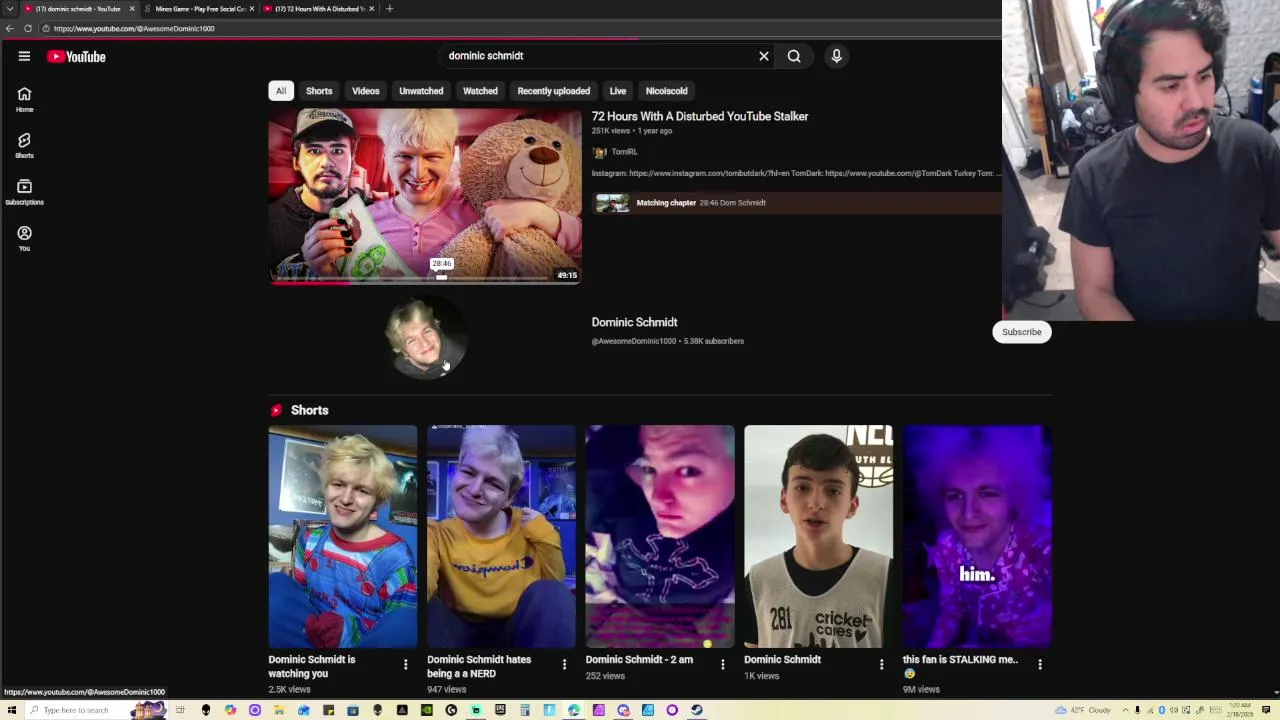The height and width of the screenshot is (720, 1280).
Task: Open the basketball jersey Dominic Schmidt short
Action: tap(818, 536)
